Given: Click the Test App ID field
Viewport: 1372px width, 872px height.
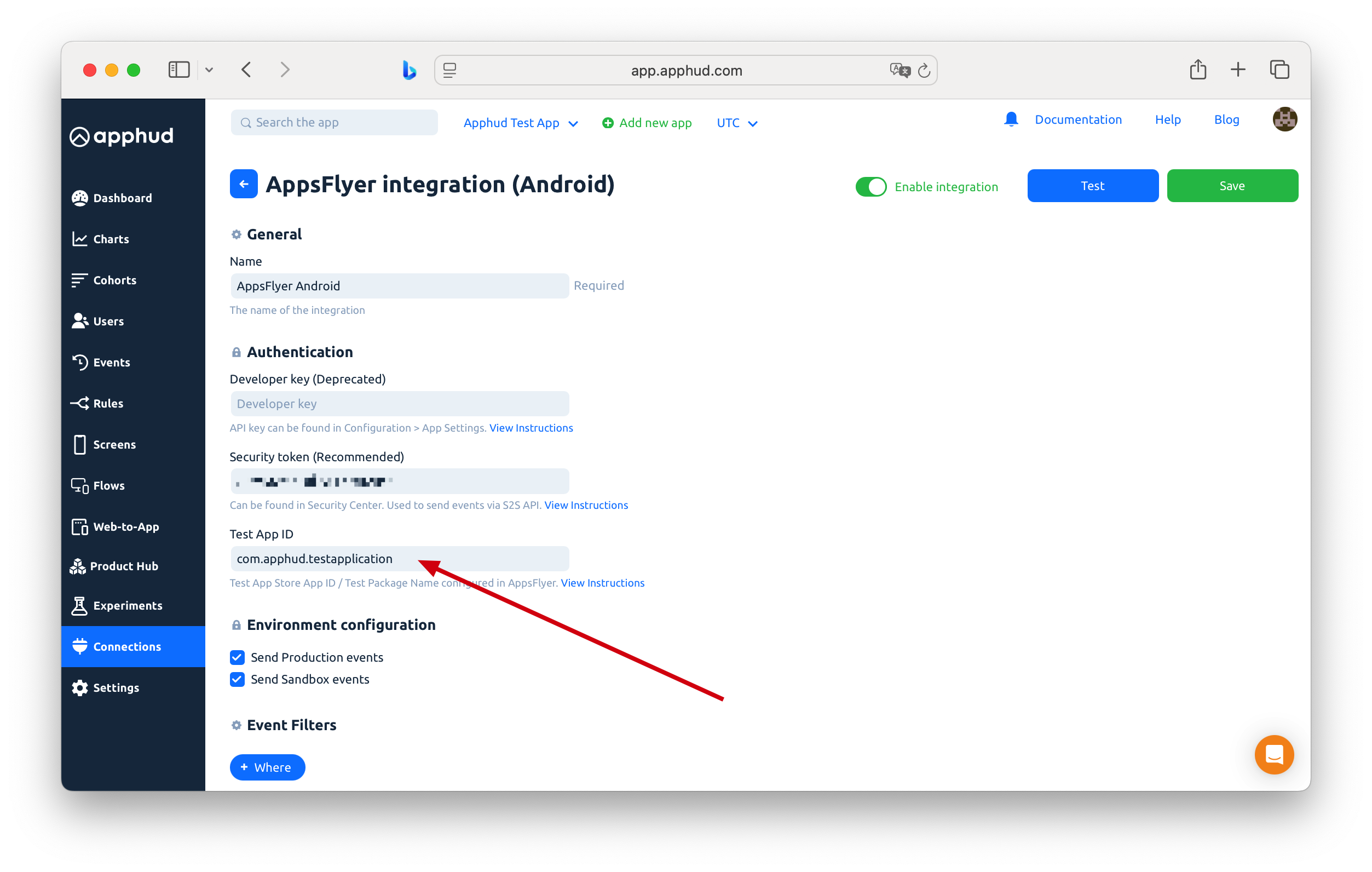Looking at the screenshot, I should [400, 559].
